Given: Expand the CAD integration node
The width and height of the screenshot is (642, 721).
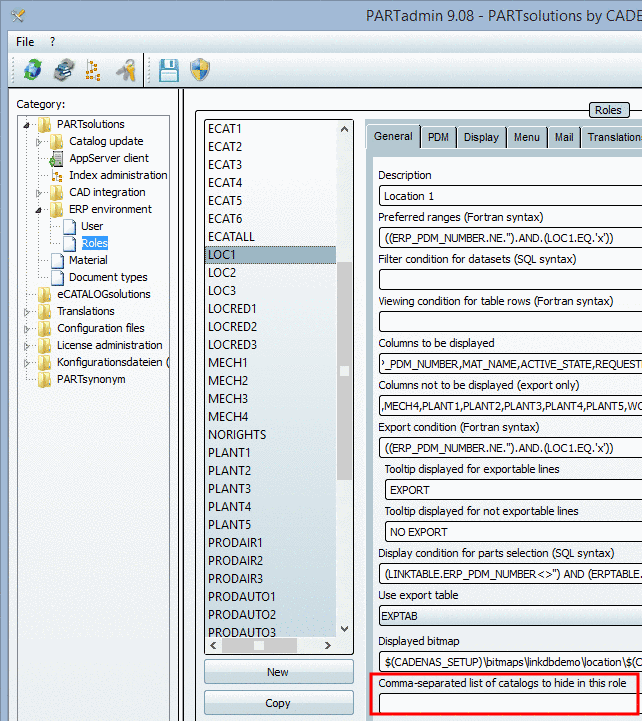Looking at the screenshot, I should 39,193.
